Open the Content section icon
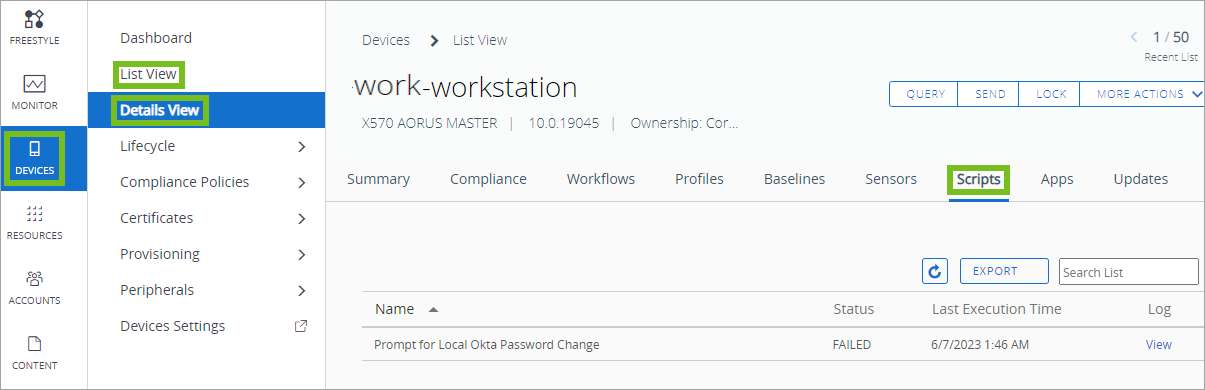 point(34,344)
